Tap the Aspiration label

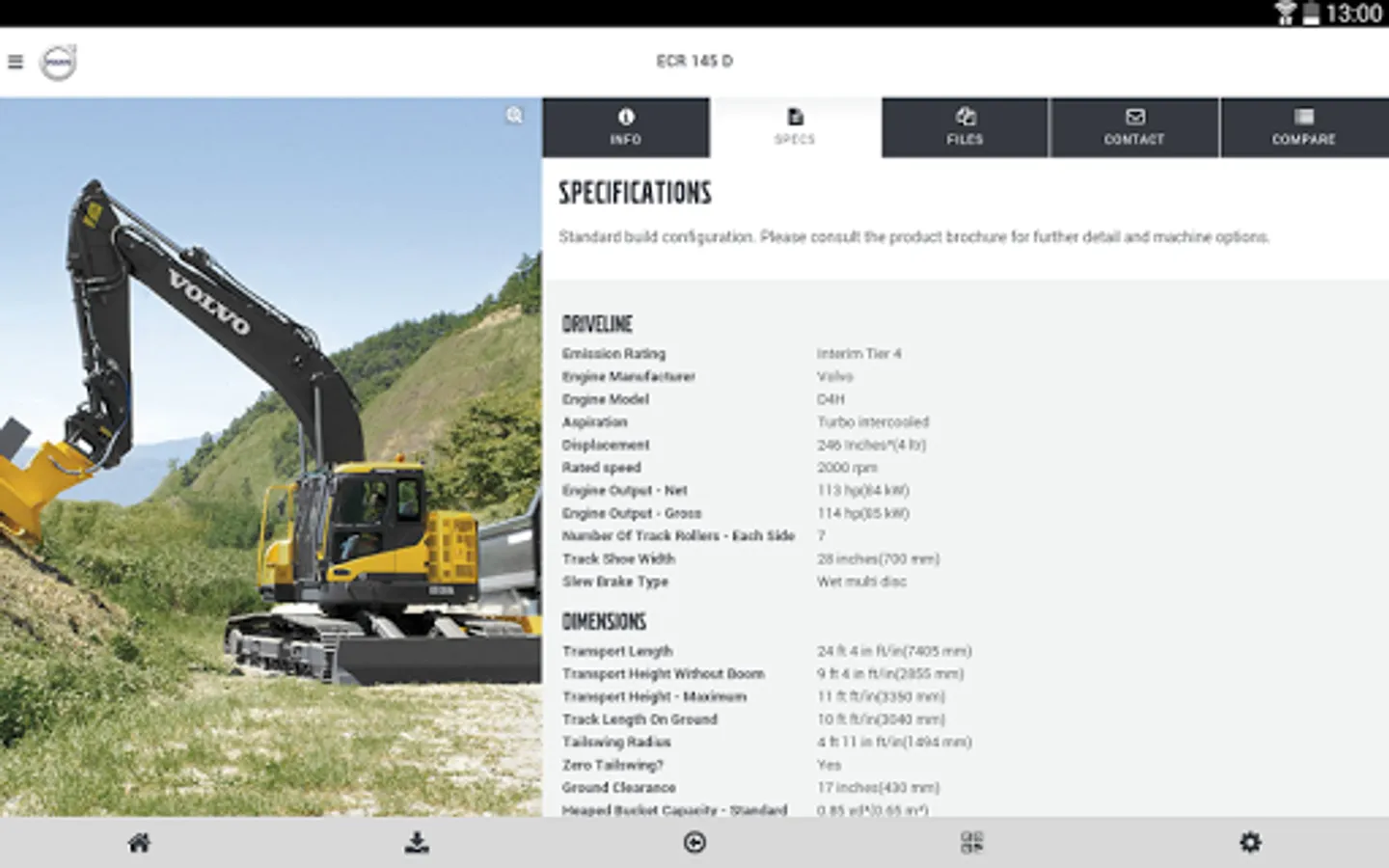click(x=594, y=422)
